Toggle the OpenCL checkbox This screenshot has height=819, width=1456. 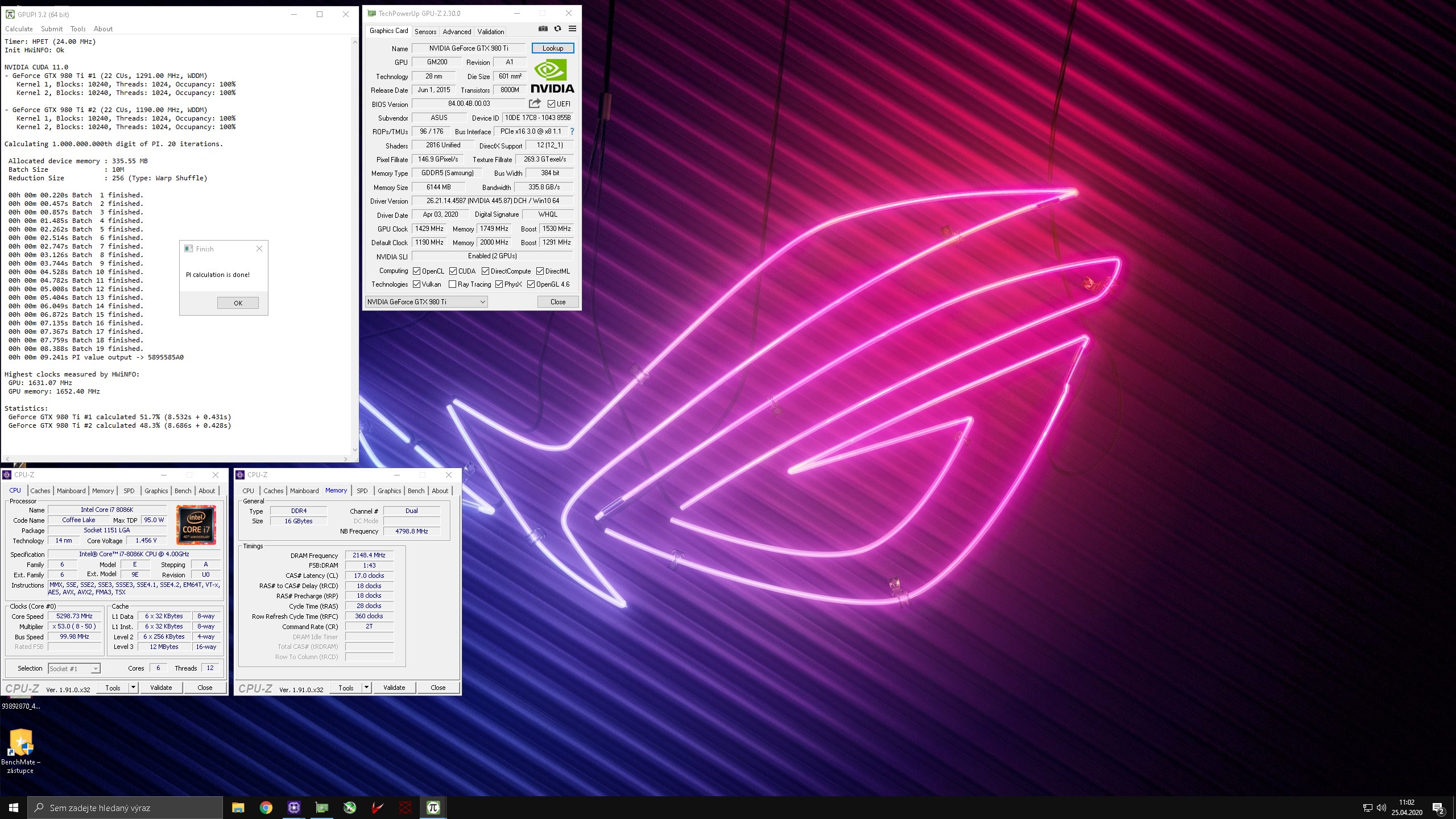pyautogui.click(x=416, y=271)
